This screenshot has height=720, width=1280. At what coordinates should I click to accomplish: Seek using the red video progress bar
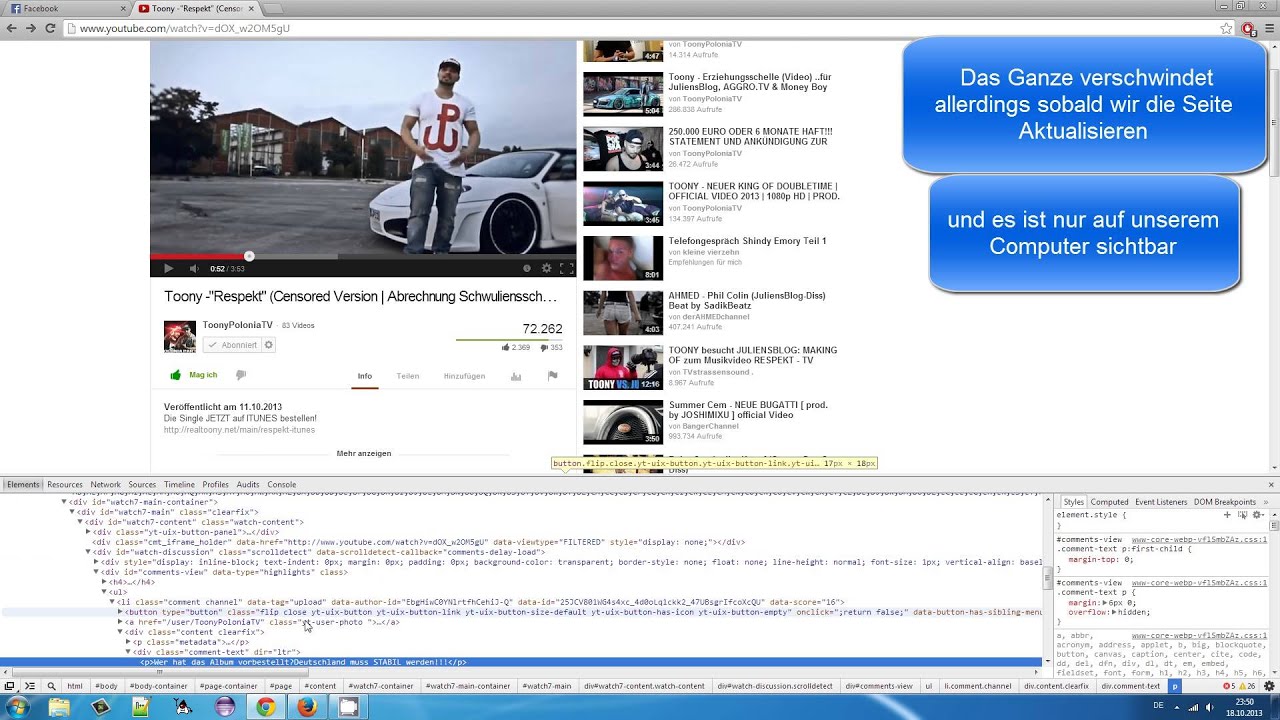[363, 256]
